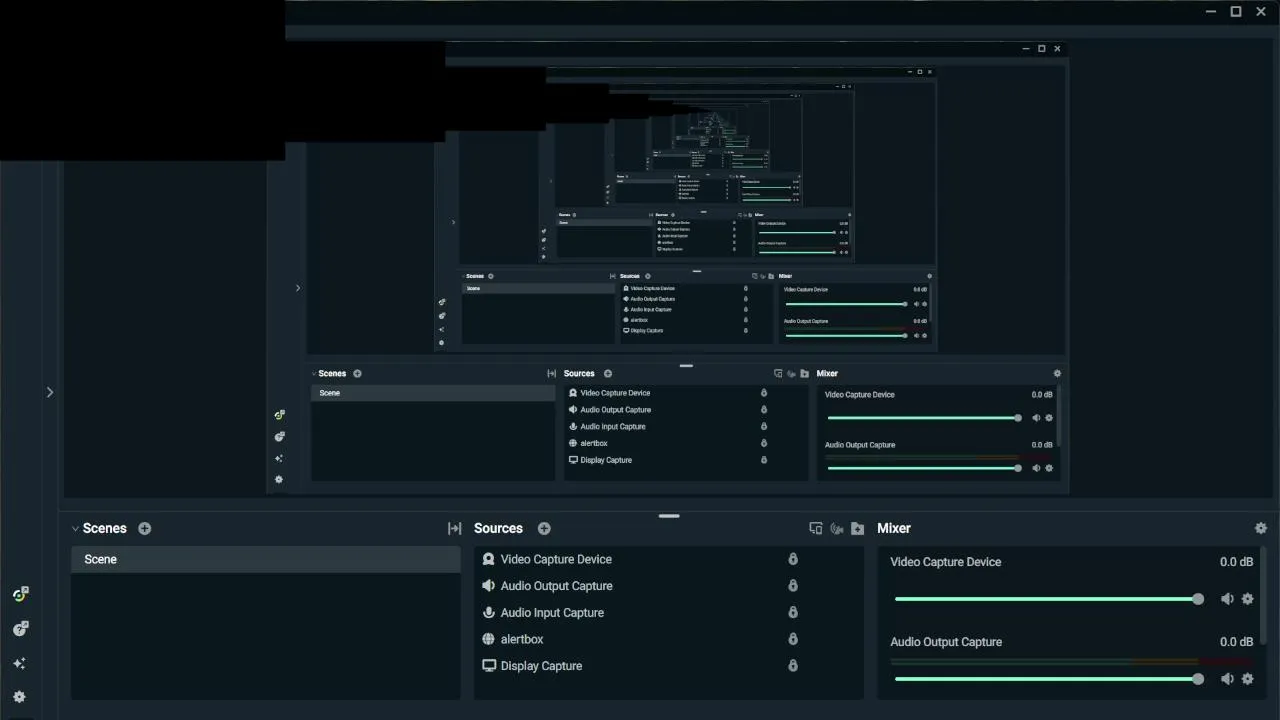Click the icon left of the add-folder icon
The image size is (1280, 720).
[x=837, y=528]
